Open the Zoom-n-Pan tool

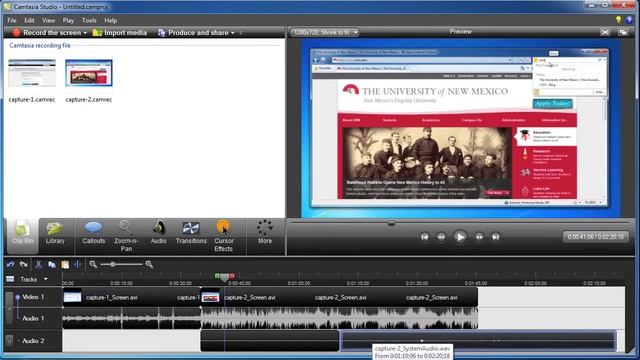pyautogui.click(x=126, y=236)
